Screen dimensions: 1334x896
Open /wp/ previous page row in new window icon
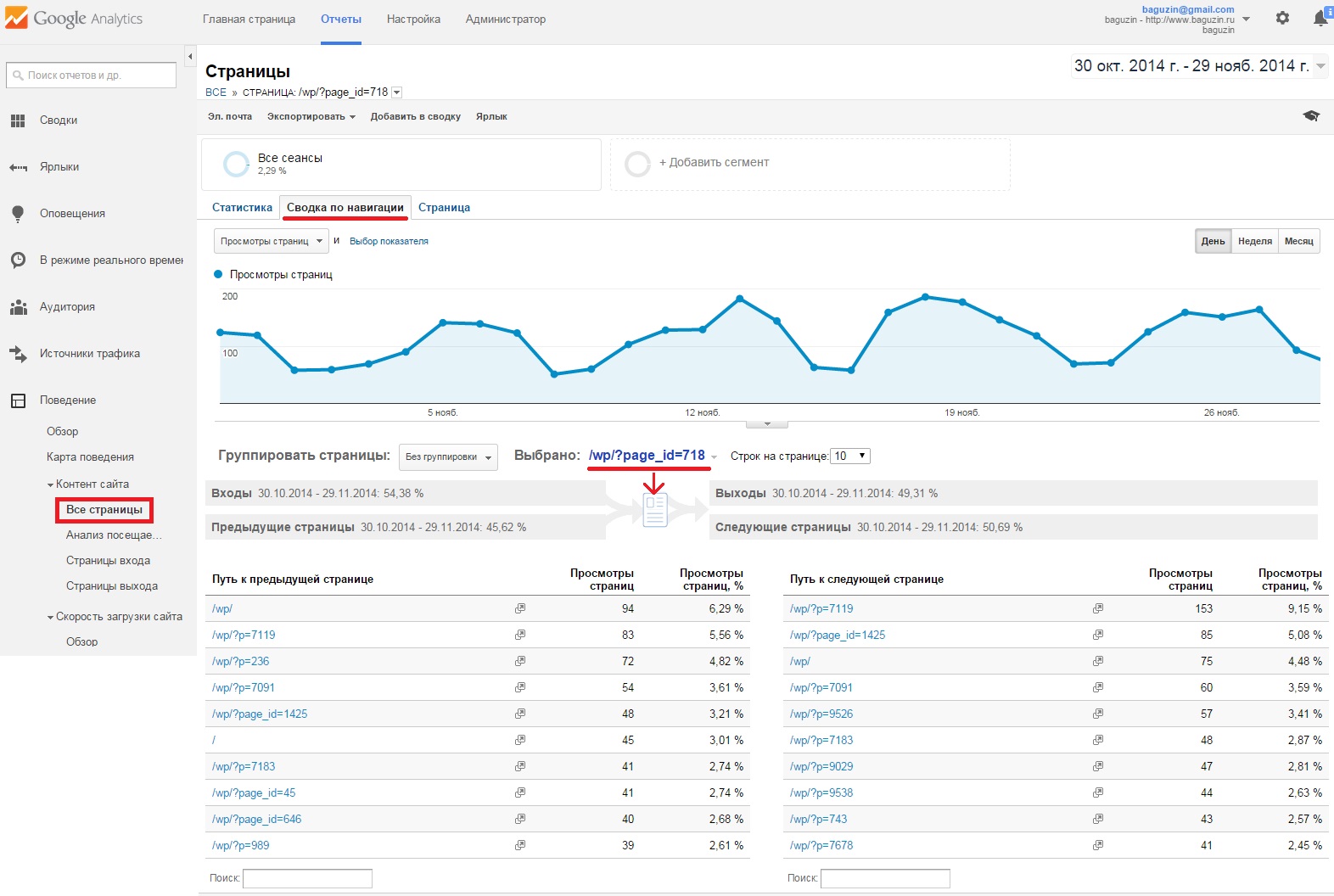pyautogui.click(x=520, y=608)
